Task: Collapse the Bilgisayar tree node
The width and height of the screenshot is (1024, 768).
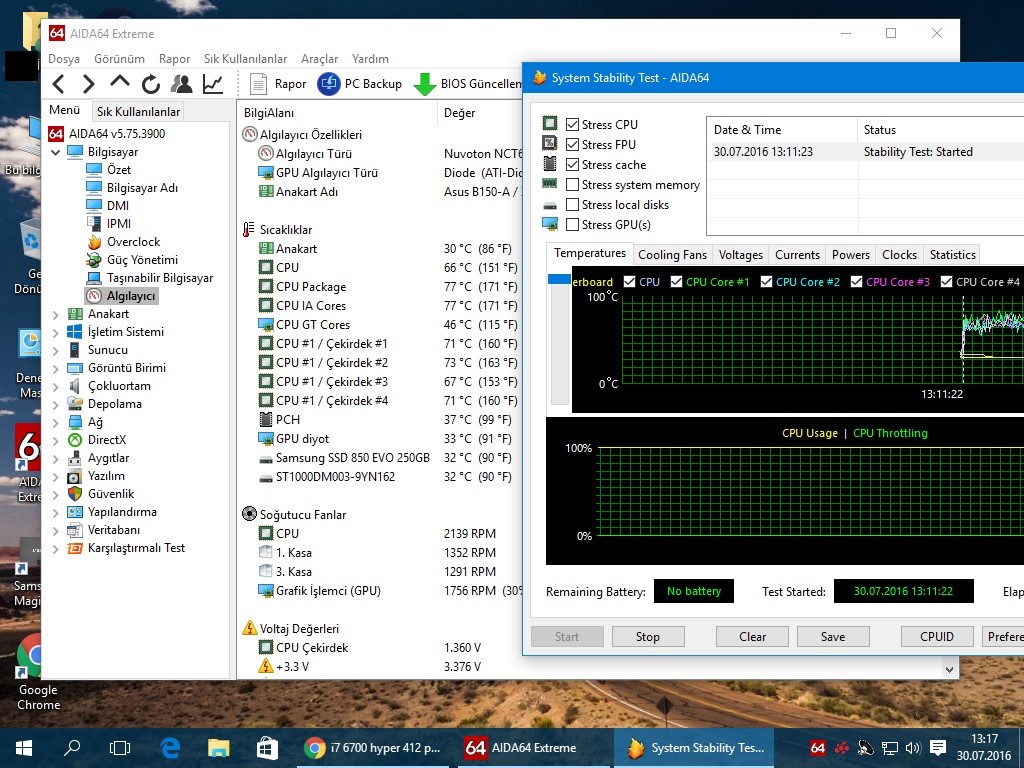Action: click(56, 152)
